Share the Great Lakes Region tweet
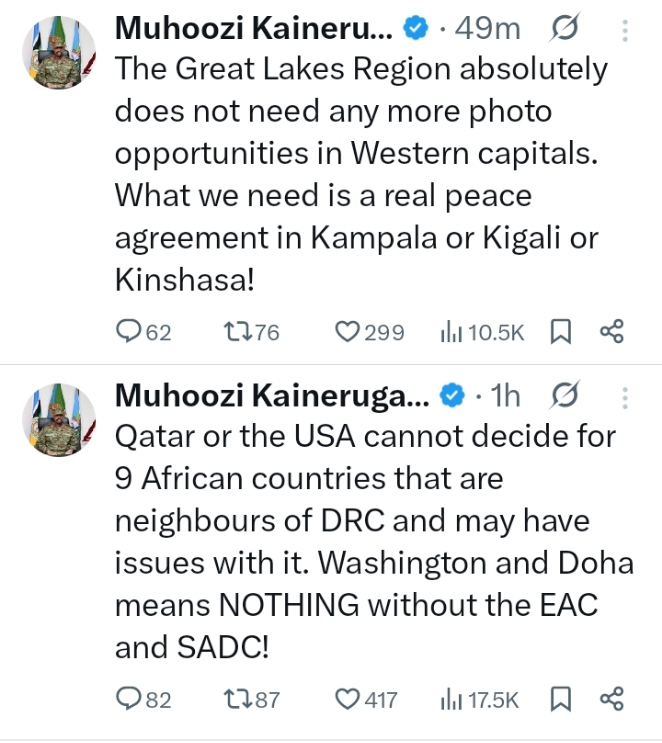 pos(611,332)
